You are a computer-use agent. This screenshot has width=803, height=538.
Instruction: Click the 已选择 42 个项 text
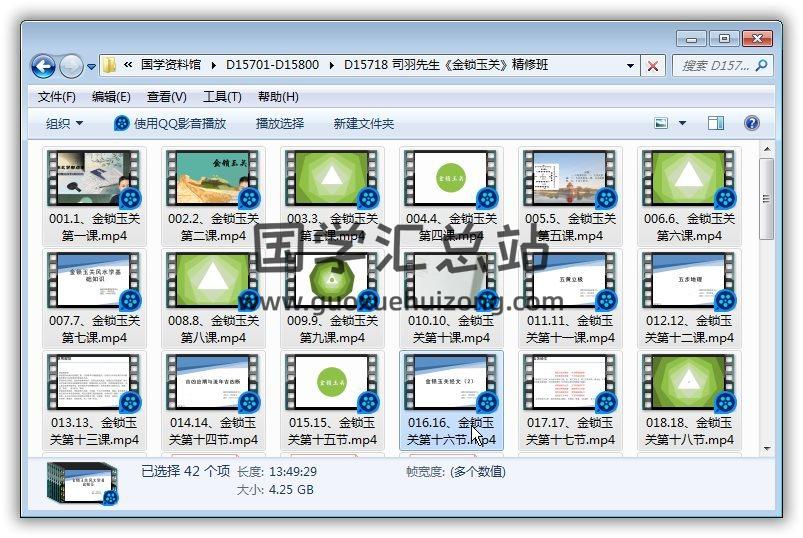[x=185, y=471]
